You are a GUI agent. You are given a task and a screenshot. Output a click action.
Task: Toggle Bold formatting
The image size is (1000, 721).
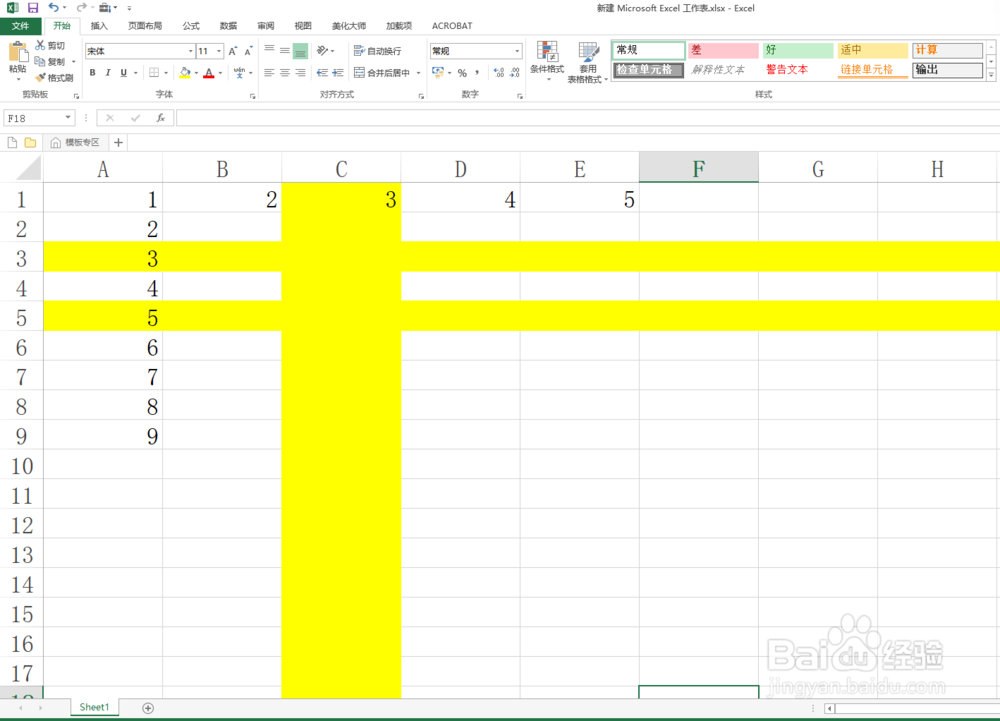pyautogui.click(x=92, y=73)
